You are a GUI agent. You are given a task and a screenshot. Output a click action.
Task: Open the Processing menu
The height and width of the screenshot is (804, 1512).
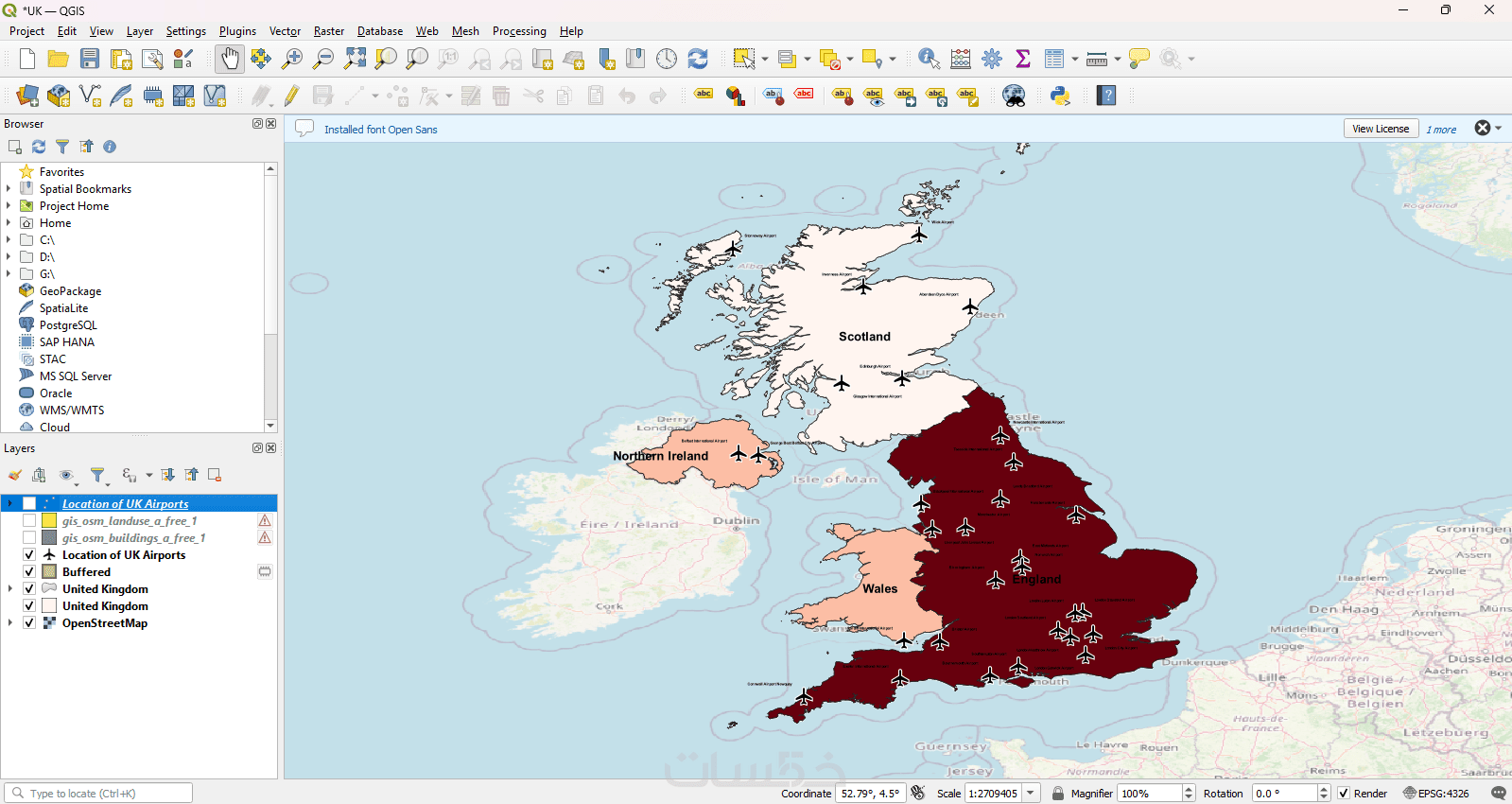pos(518,31)
